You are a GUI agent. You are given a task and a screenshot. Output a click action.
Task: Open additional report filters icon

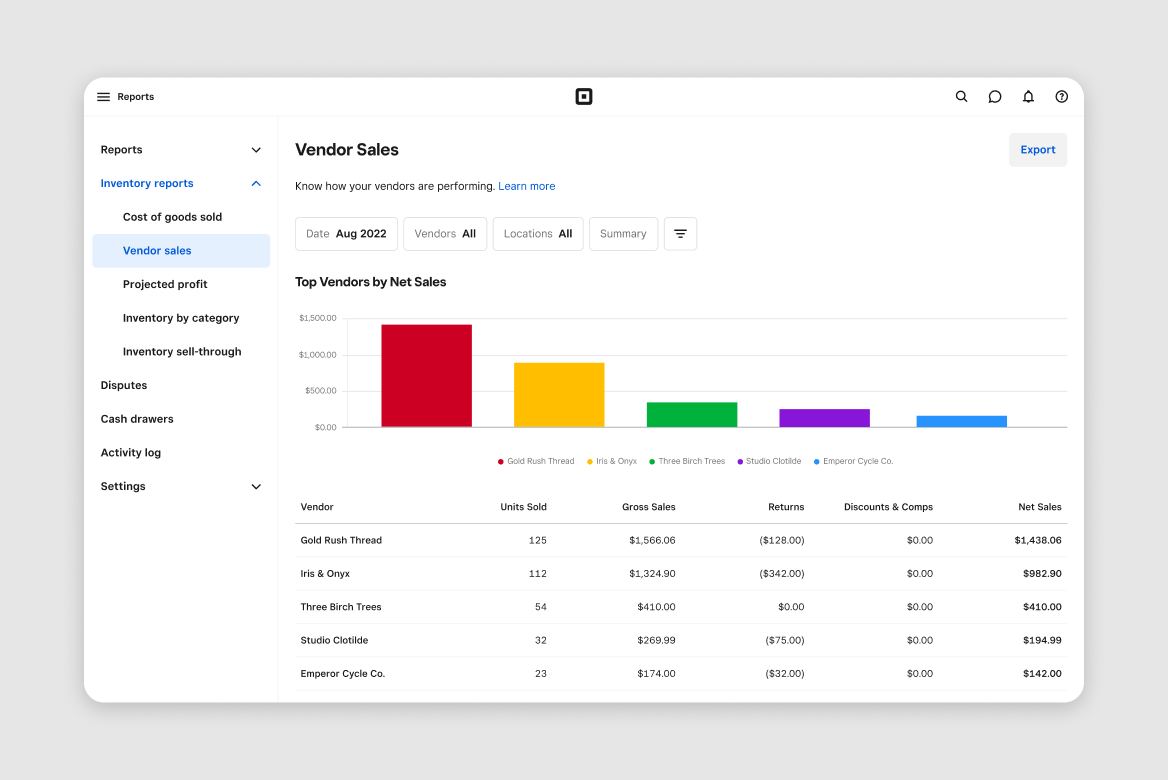coord(680,233)
